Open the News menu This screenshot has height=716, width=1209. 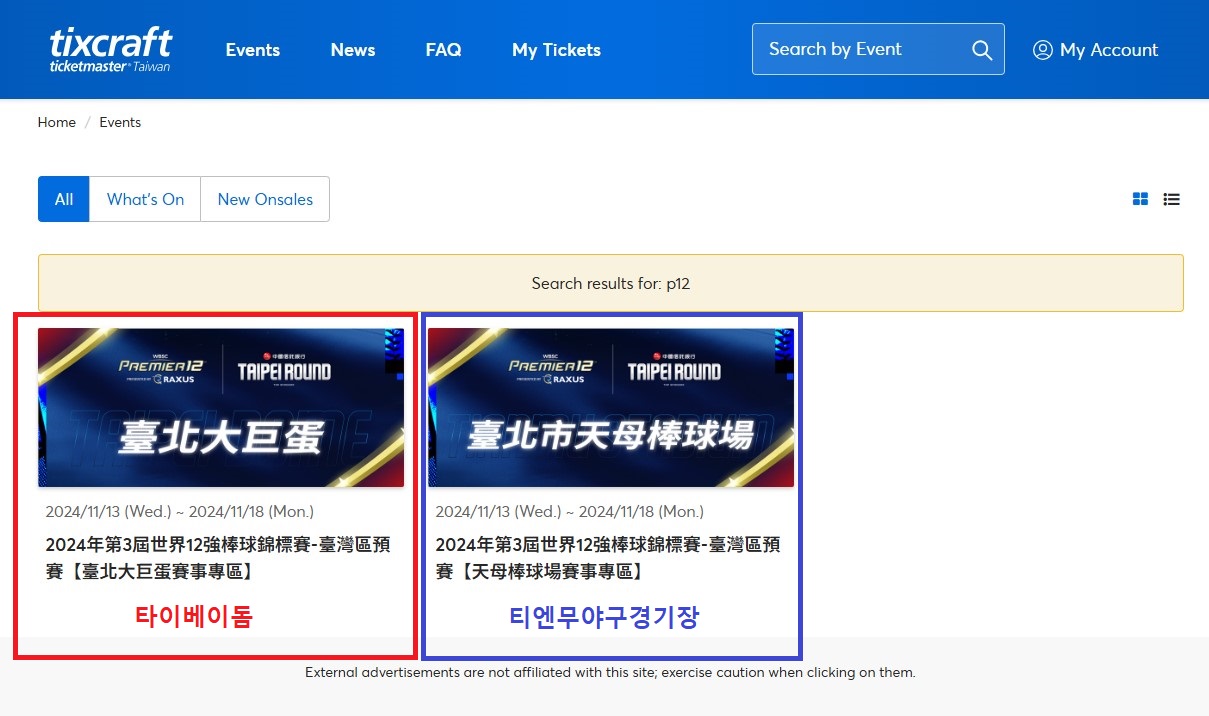(x=353, y=50)
